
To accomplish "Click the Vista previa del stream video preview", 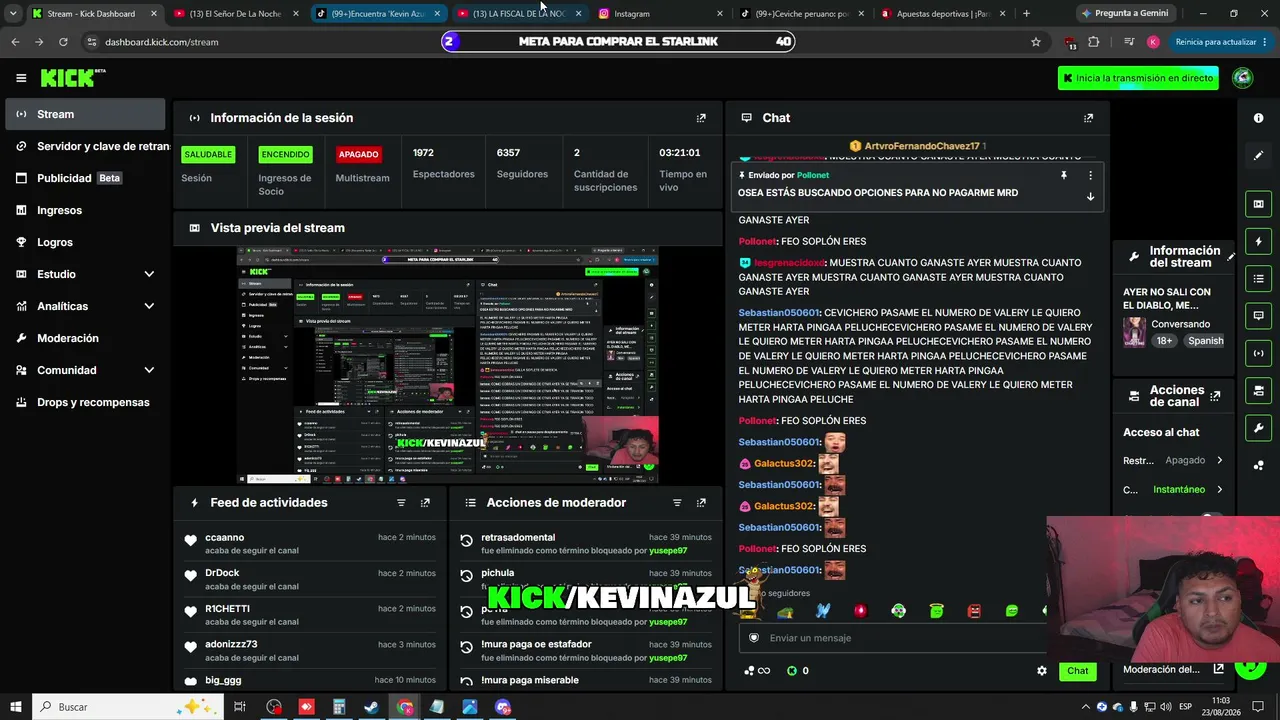I will [447, 365].
